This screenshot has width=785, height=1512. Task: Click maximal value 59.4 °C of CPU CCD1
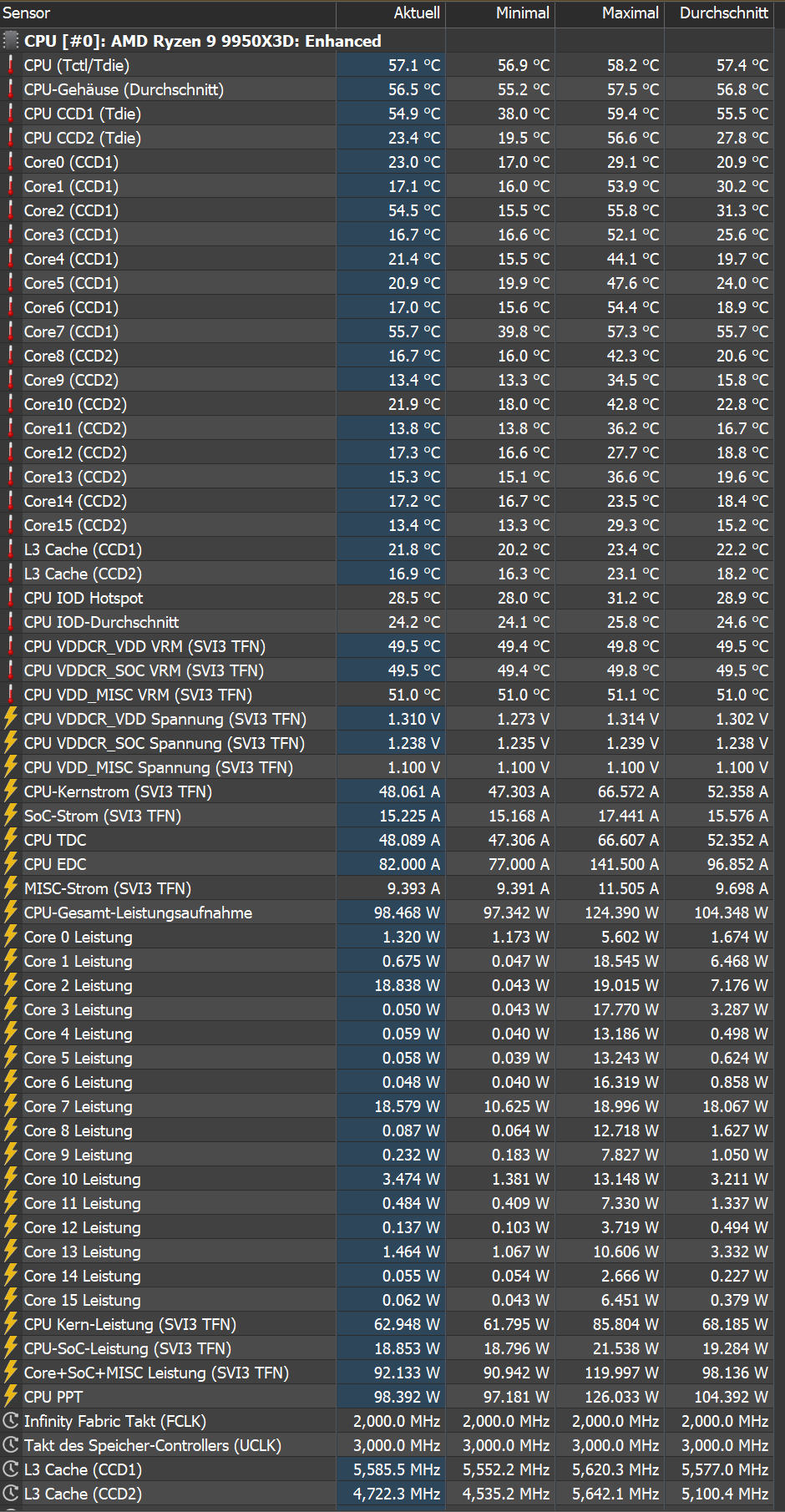633,114
